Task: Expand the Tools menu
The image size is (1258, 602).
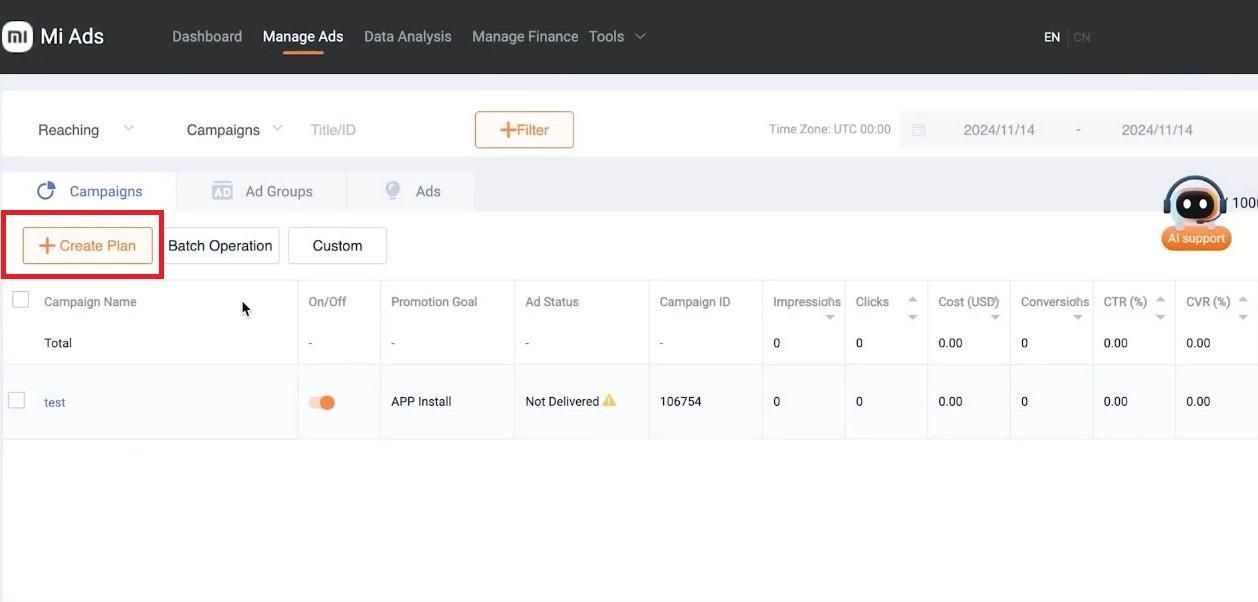Action: tap(617, 37)
